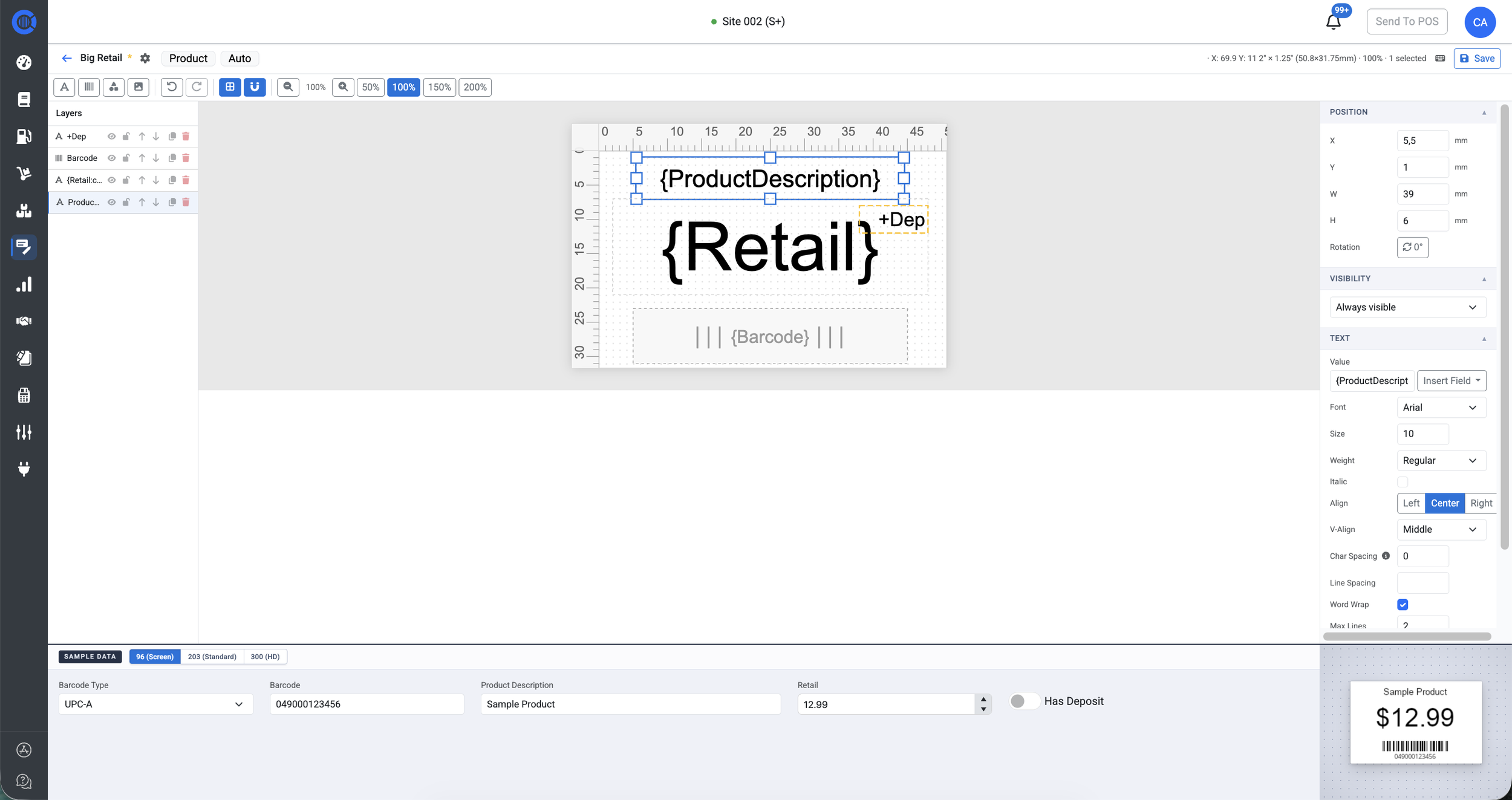Select the Add Image tool
This screenshot has width=1512, height=800.
(x=138, y=87)
